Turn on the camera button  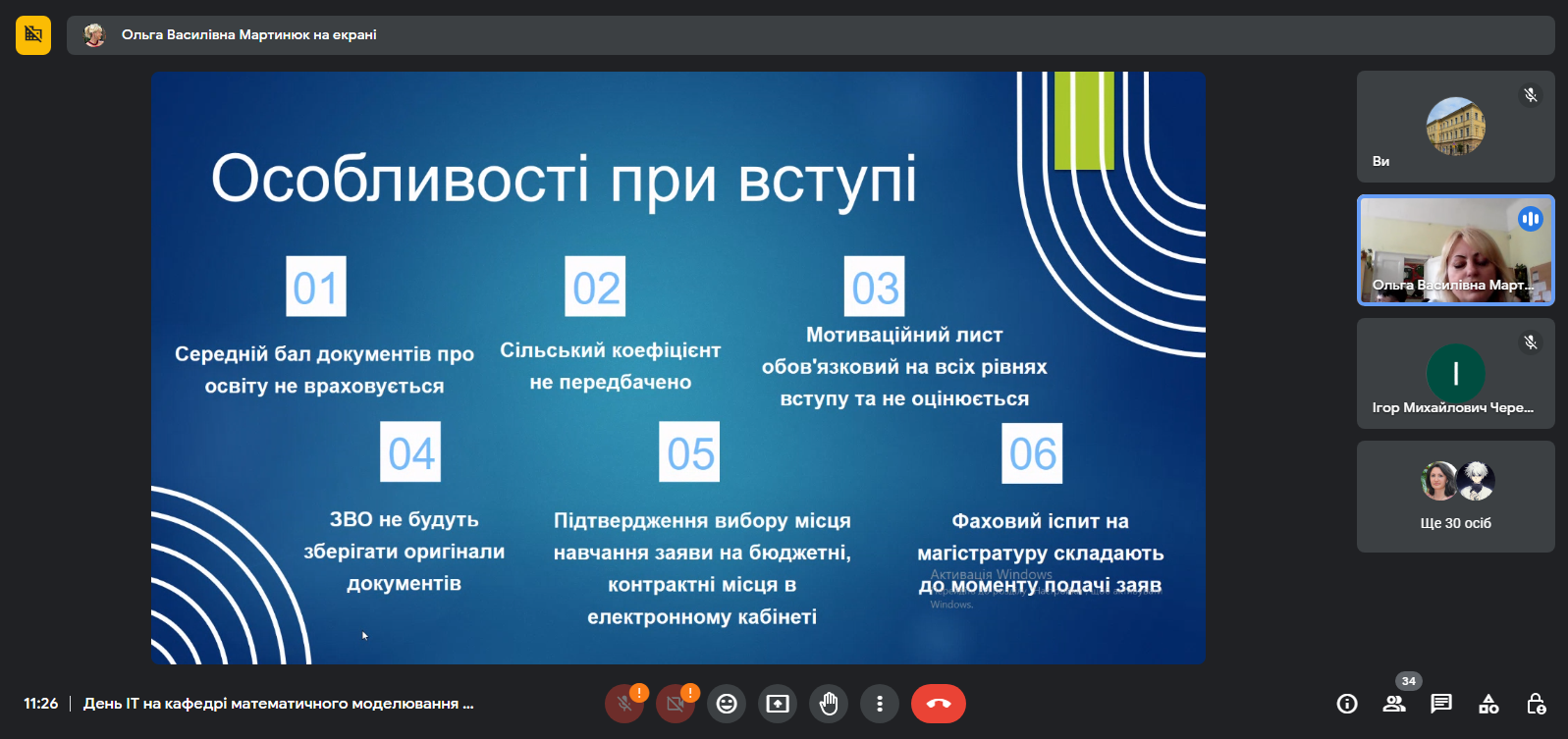point(676,704)
